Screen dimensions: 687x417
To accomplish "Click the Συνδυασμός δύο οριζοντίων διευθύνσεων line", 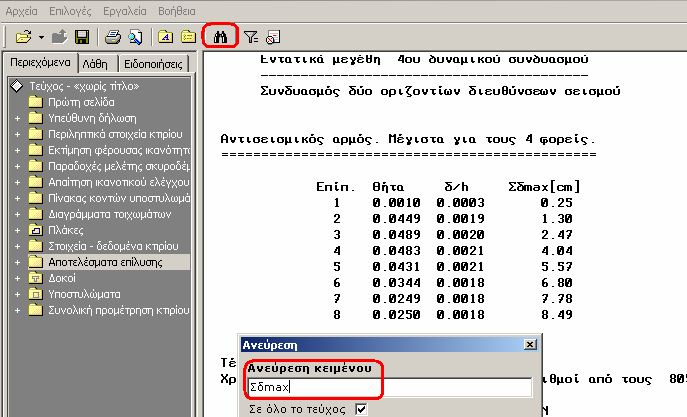I will [440, 91].
